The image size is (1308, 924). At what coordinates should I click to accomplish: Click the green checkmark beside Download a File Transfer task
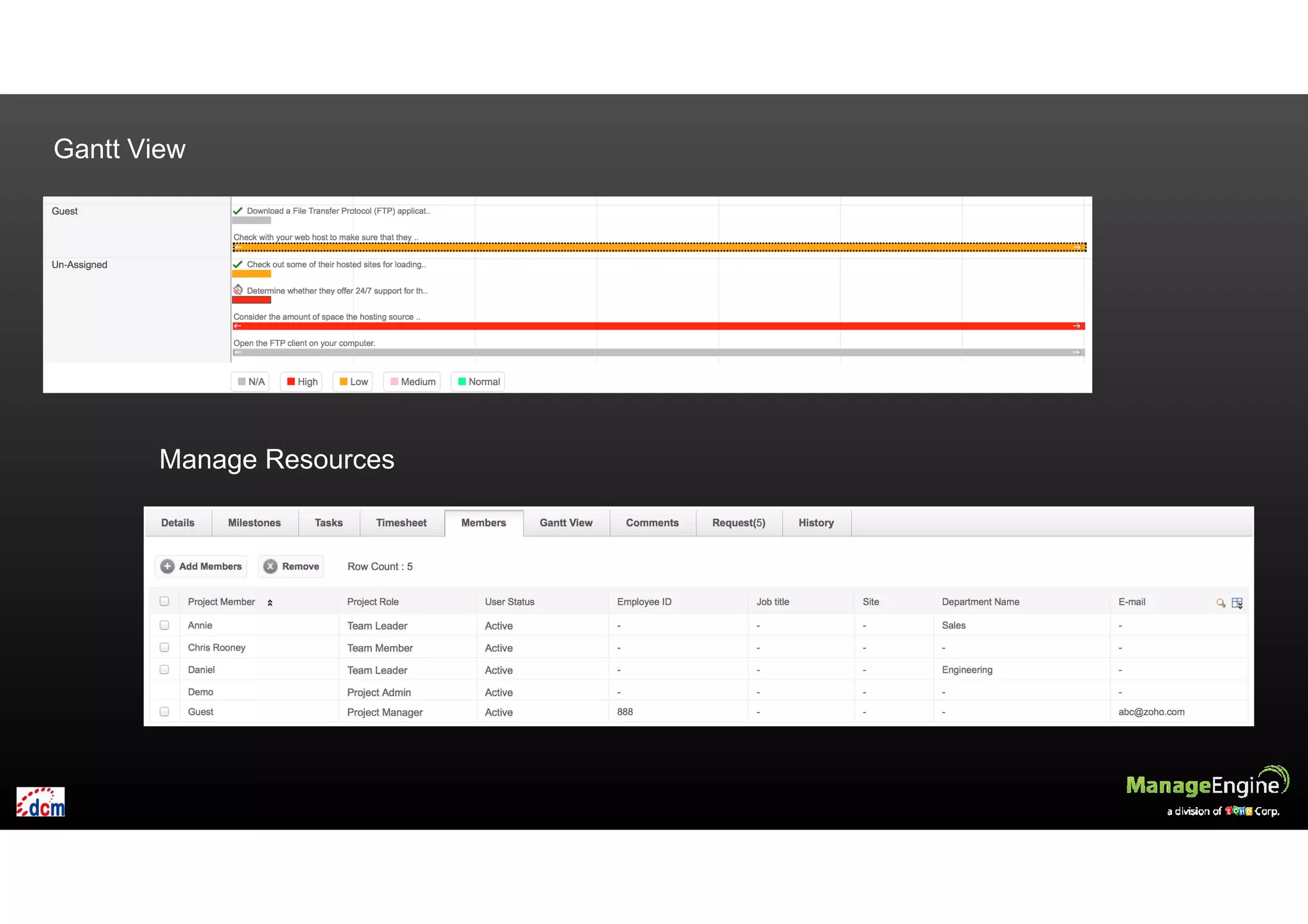[x=238, y=211]
